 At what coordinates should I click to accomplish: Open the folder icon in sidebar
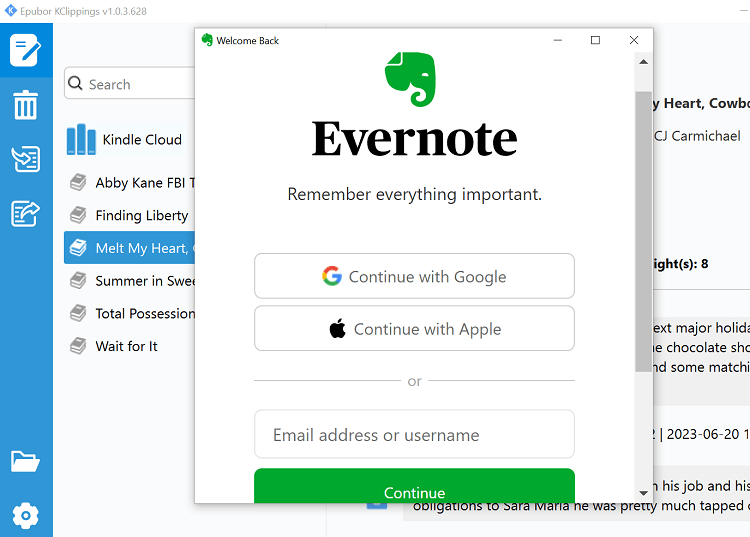[x=26, y=461]
